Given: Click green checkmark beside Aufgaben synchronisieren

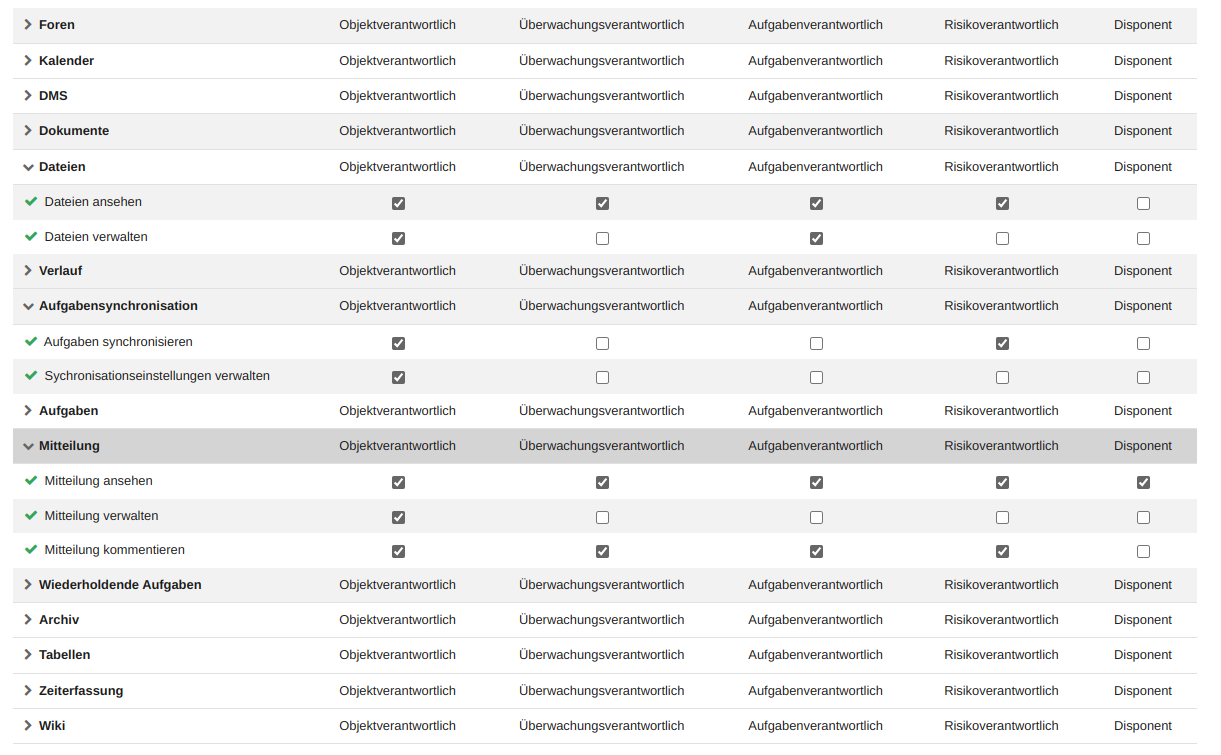Looking at the screenshot, I should (31, 342).
